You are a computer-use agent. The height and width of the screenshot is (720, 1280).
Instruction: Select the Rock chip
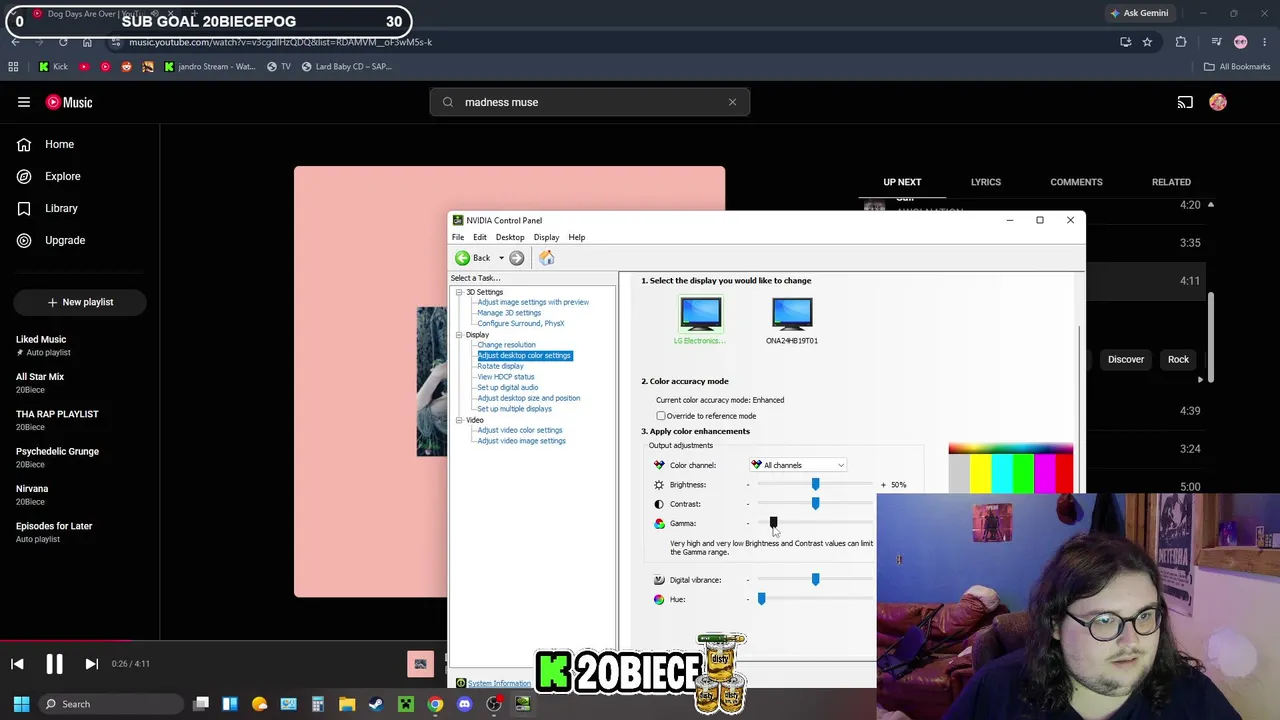(x=1178, y=359)
